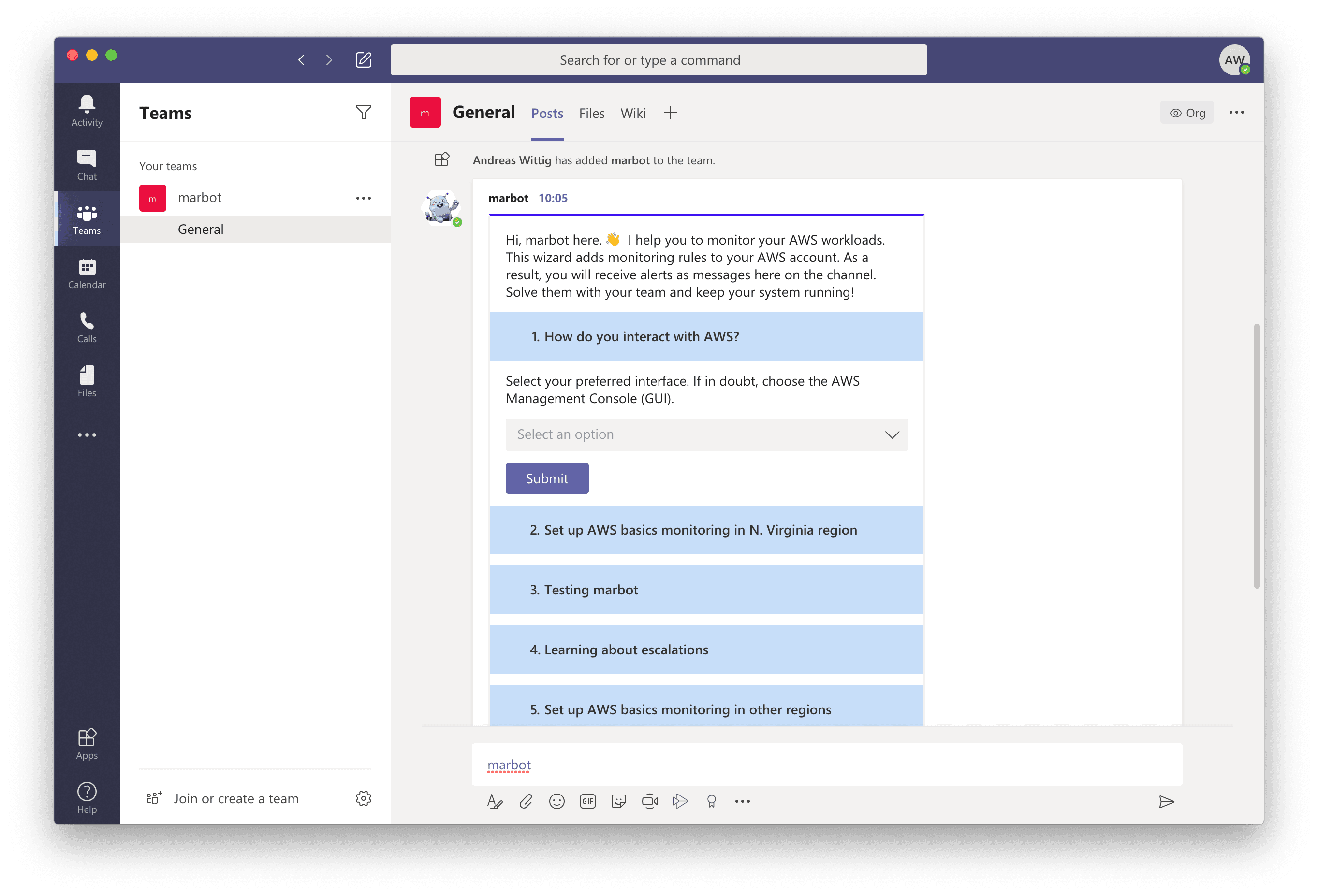Switch to the Files tab
The width and height of the screenshot is (1318, 896).
pyautogui.click(x=591, y=114)
